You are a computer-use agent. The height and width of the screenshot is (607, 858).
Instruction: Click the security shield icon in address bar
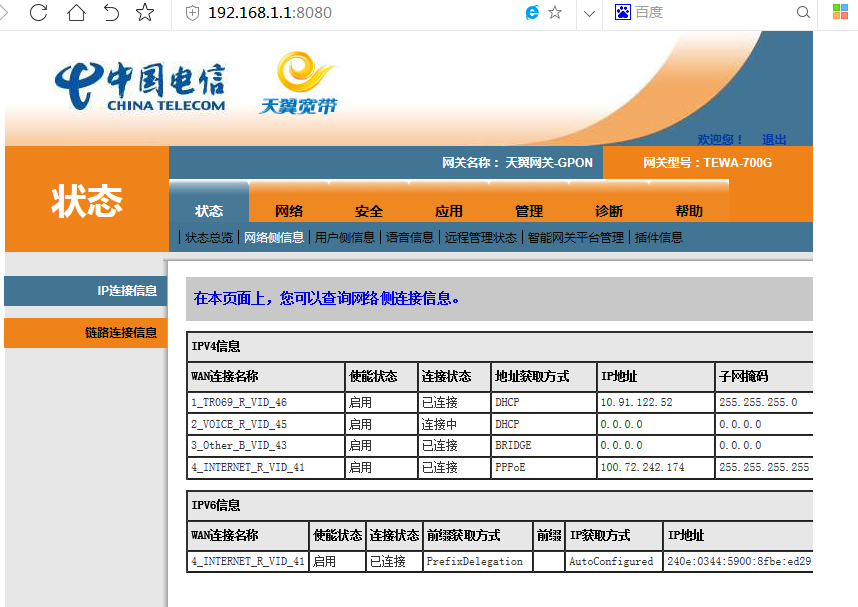click(x=193, y=13)
